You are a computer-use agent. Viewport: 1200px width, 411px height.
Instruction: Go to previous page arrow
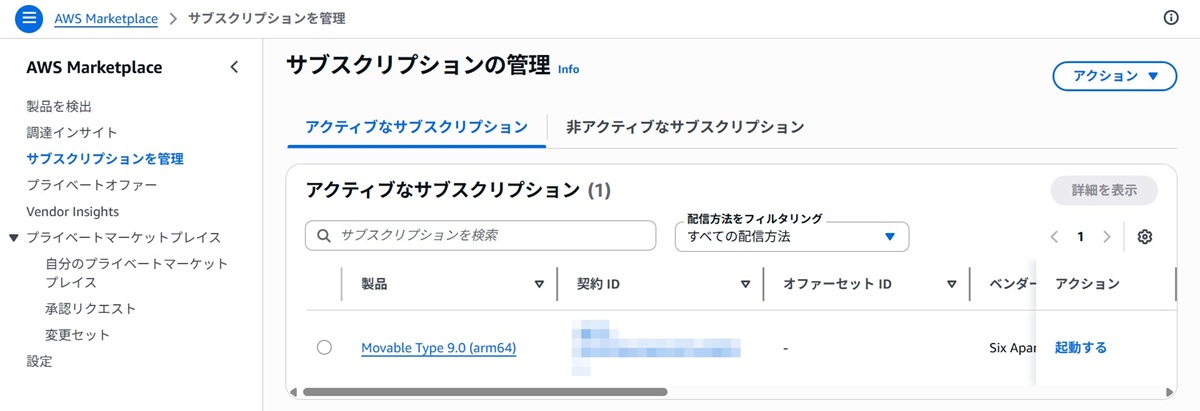(1054, 237)
